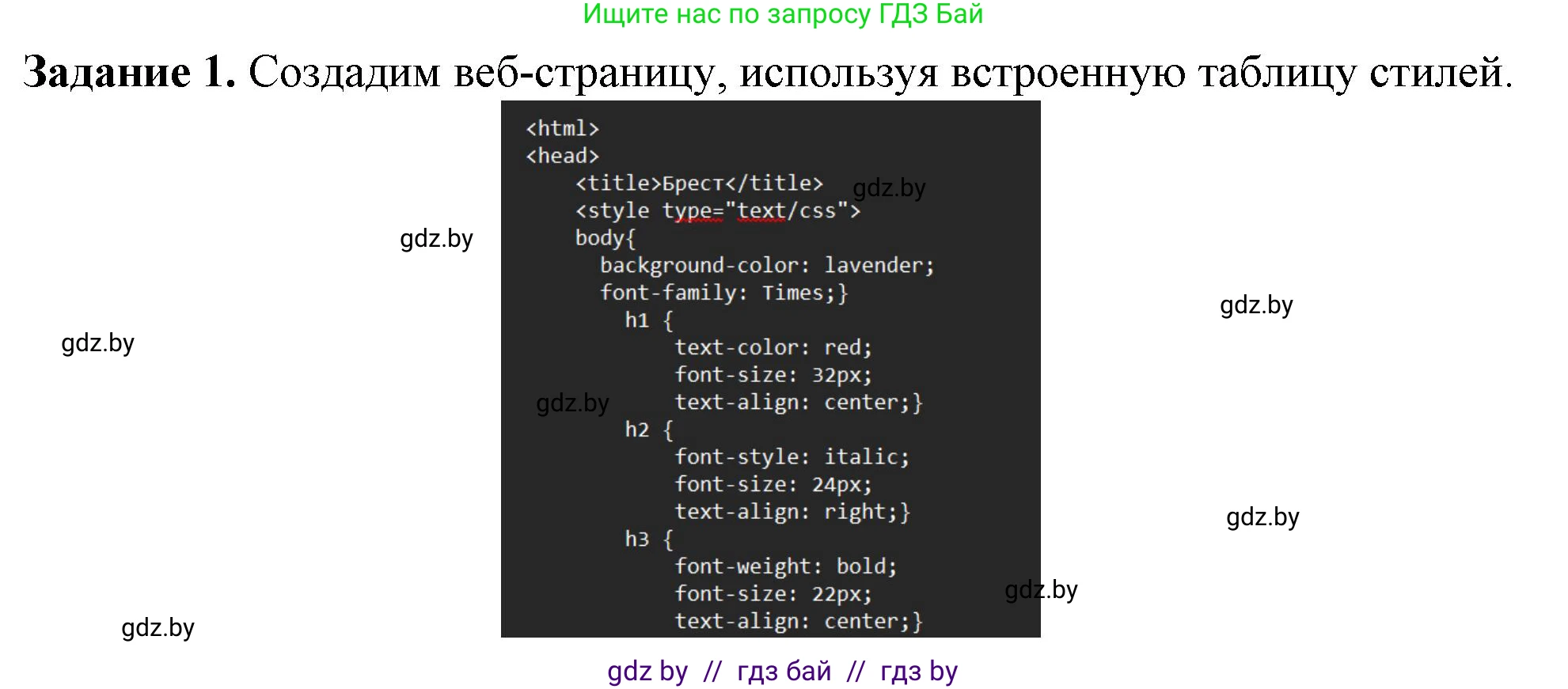The width and height of the screenshot is (1568, 689).
Task: Click the <style type="text/css"> code line
Action: point(717,210)
